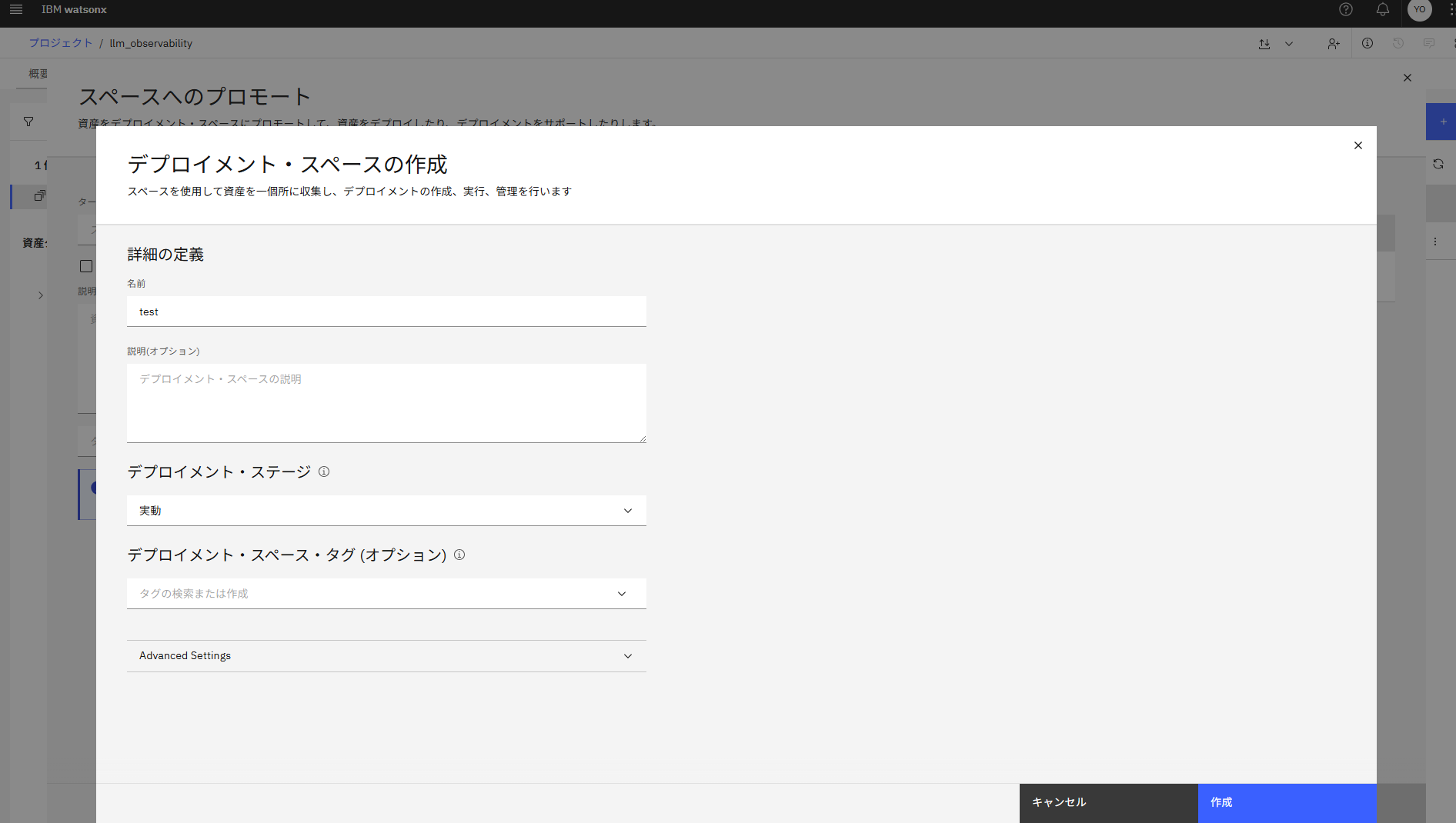The height and width of the screenshot is (823, 1456).
Task: Close the Create deployment space dialog
Action: point(1358,145)
